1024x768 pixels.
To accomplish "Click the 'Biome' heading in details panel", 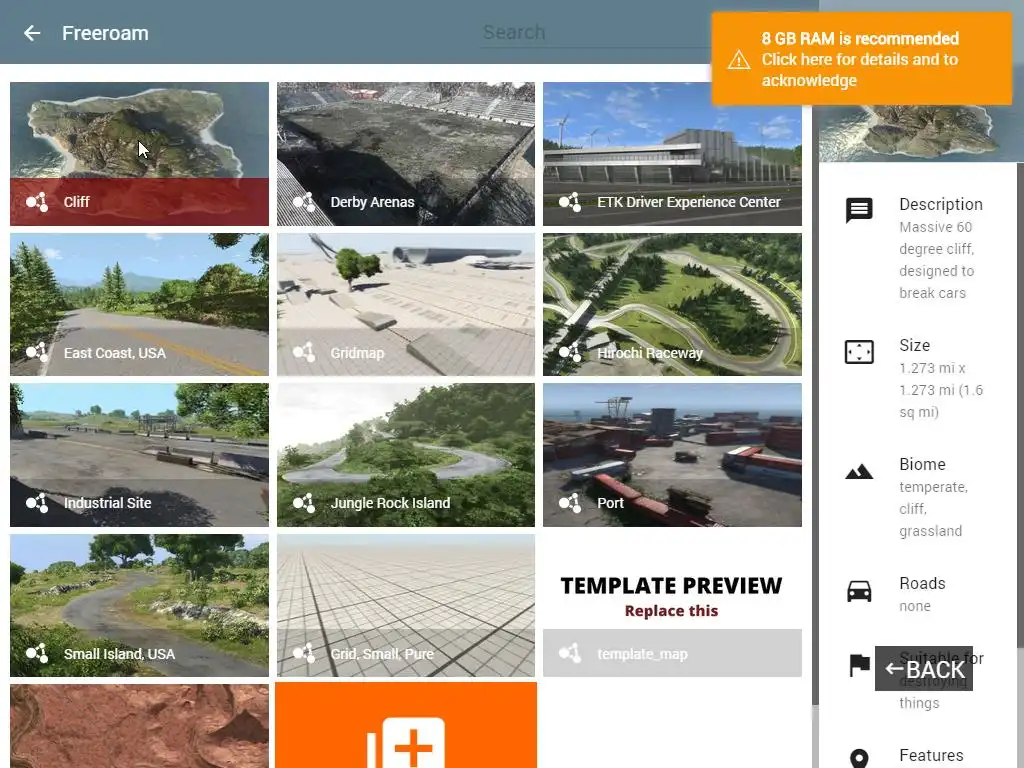I will (x=922, y=464).
